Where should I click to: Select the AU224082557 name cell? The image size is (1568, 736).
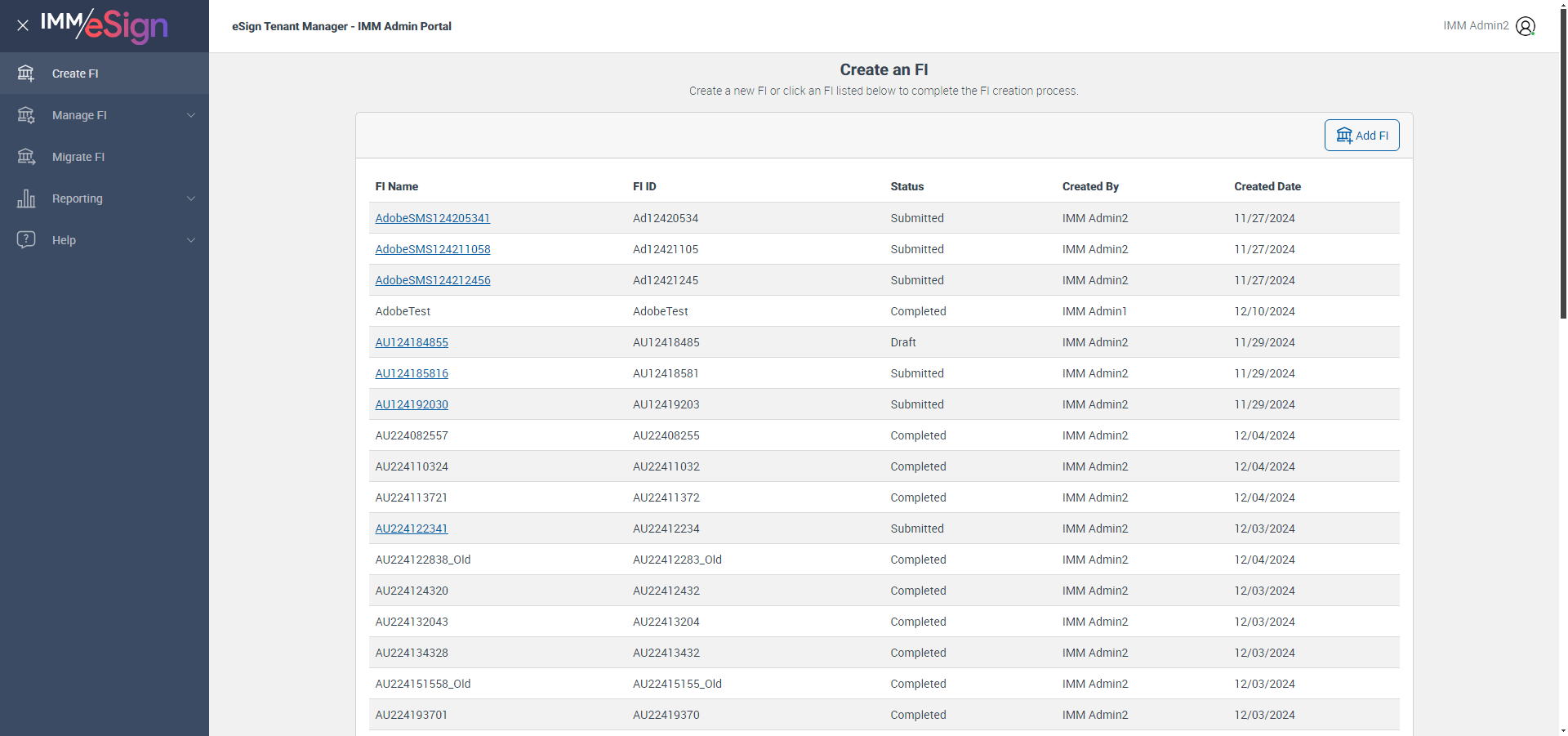412,435
